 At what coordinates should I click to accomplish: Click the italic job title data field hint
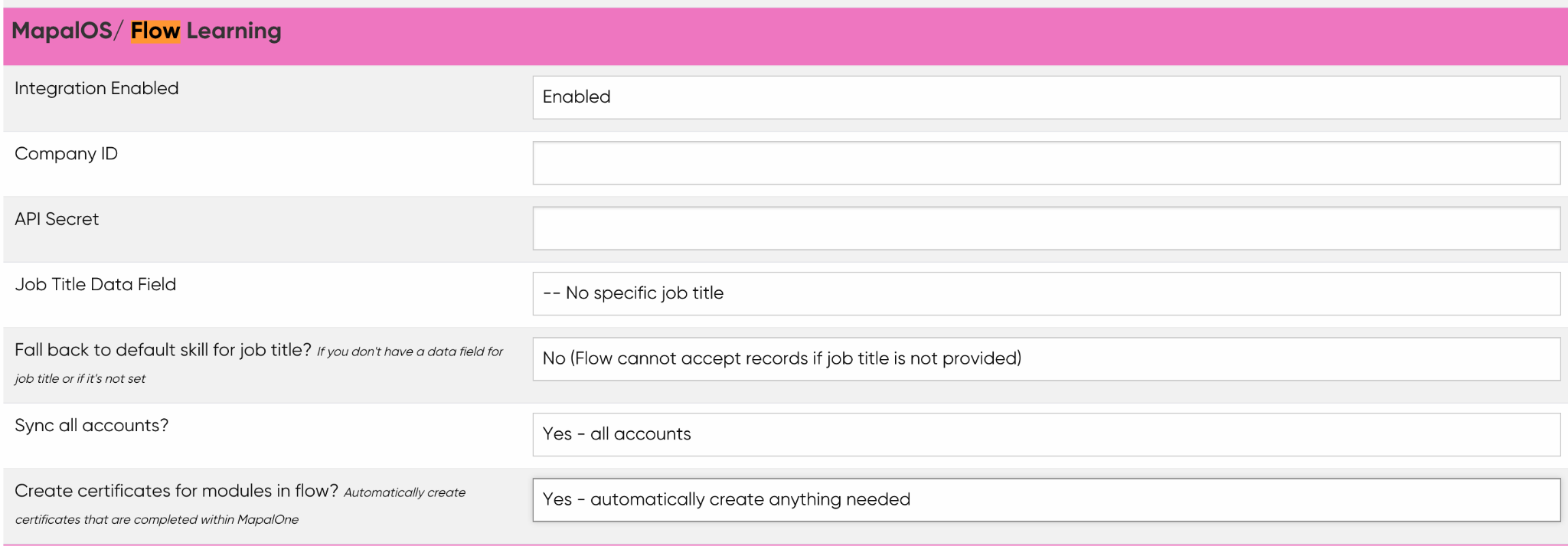[259, 365]
